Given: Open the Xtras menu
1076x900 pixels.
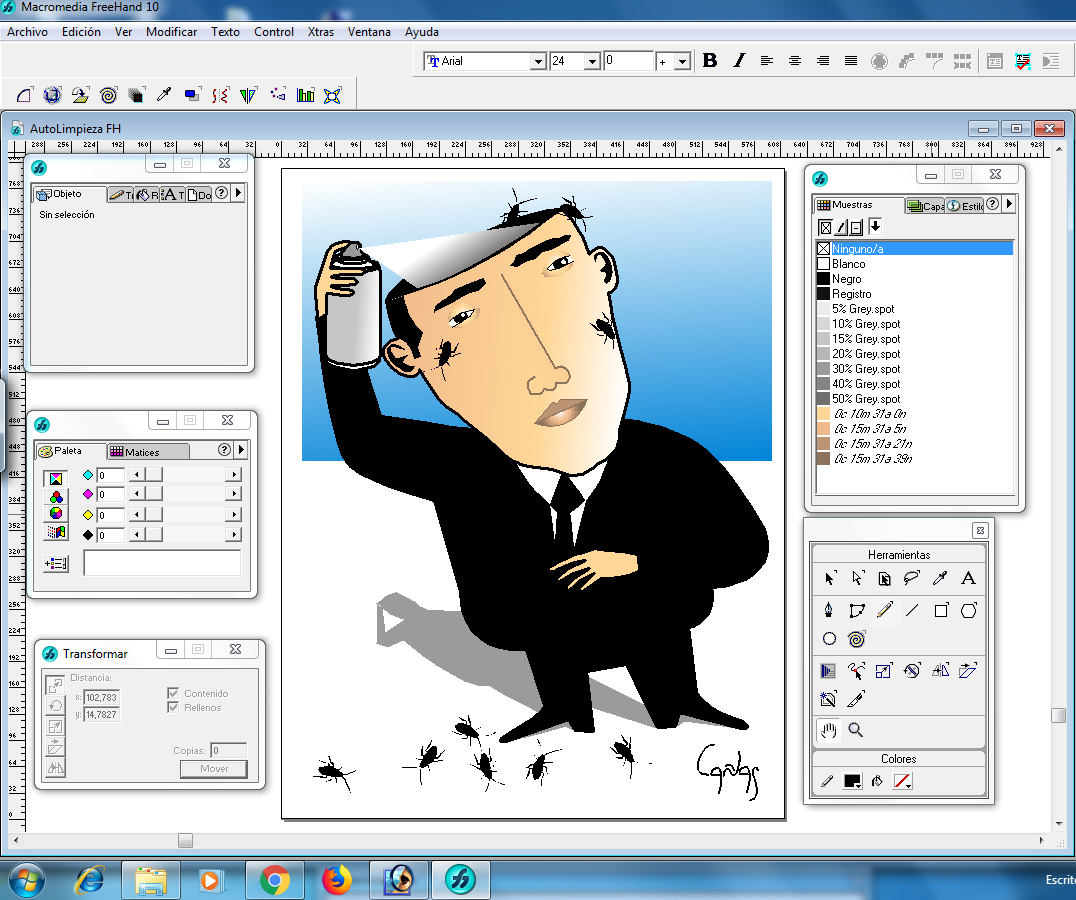Looking at the screenshot, I should coord(320,32).
